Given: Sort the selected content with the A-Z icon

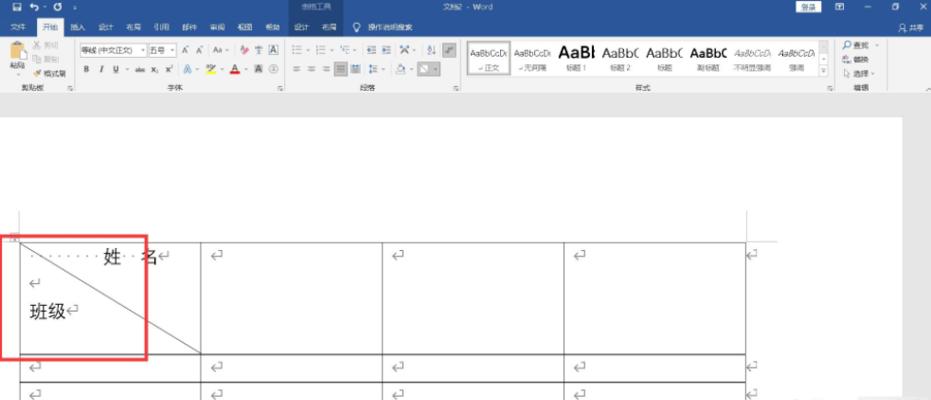Looking at the screenshot, I should point(432,50).
